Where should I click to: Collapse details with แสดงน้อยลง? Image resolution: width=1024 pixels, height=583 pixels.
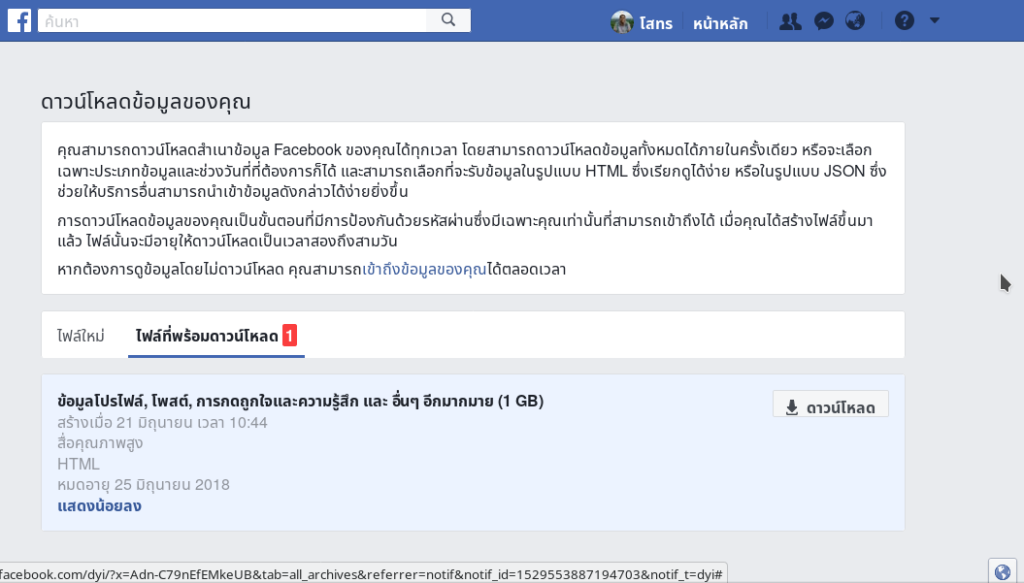point(99,506)
